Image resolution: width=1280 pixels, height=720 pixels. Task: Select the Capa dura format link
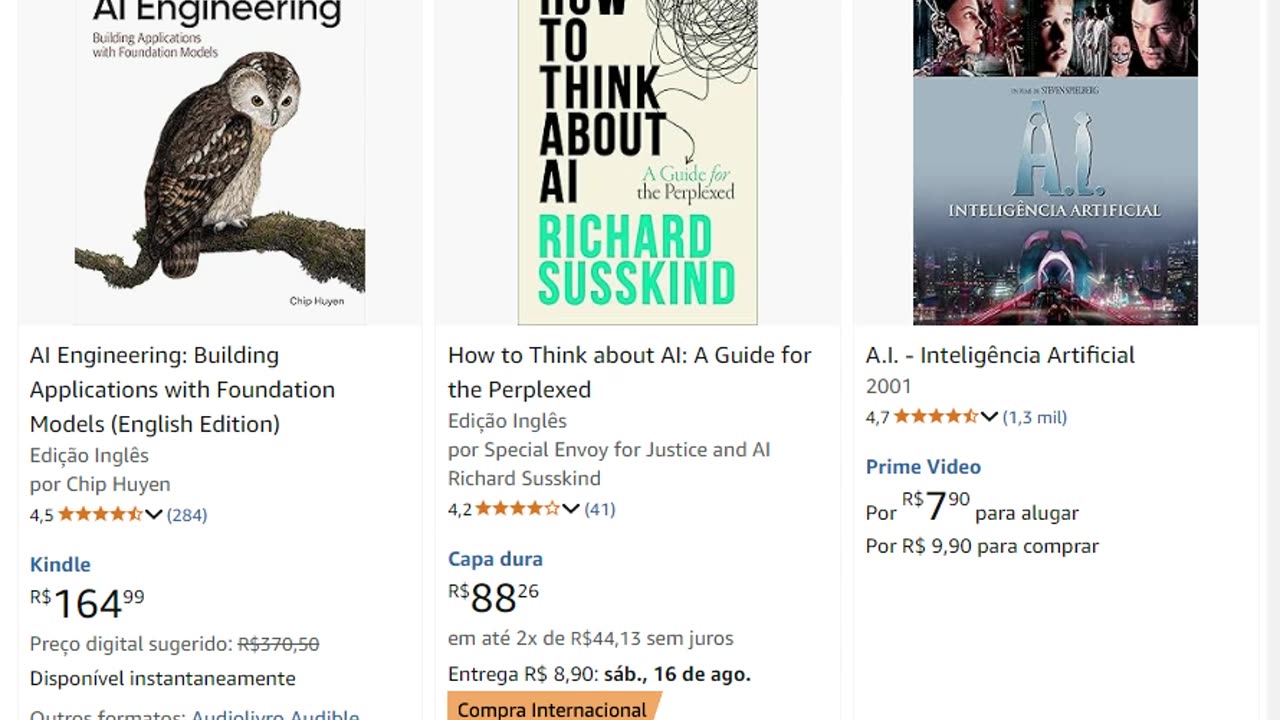point(495,559)
